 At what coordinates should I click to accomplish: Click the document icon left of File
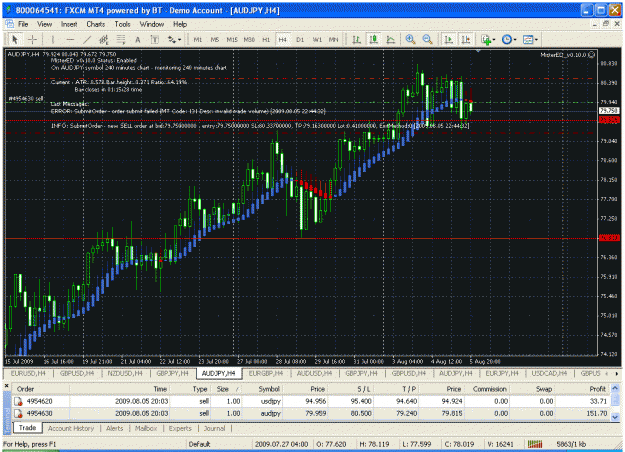(9, 24)
